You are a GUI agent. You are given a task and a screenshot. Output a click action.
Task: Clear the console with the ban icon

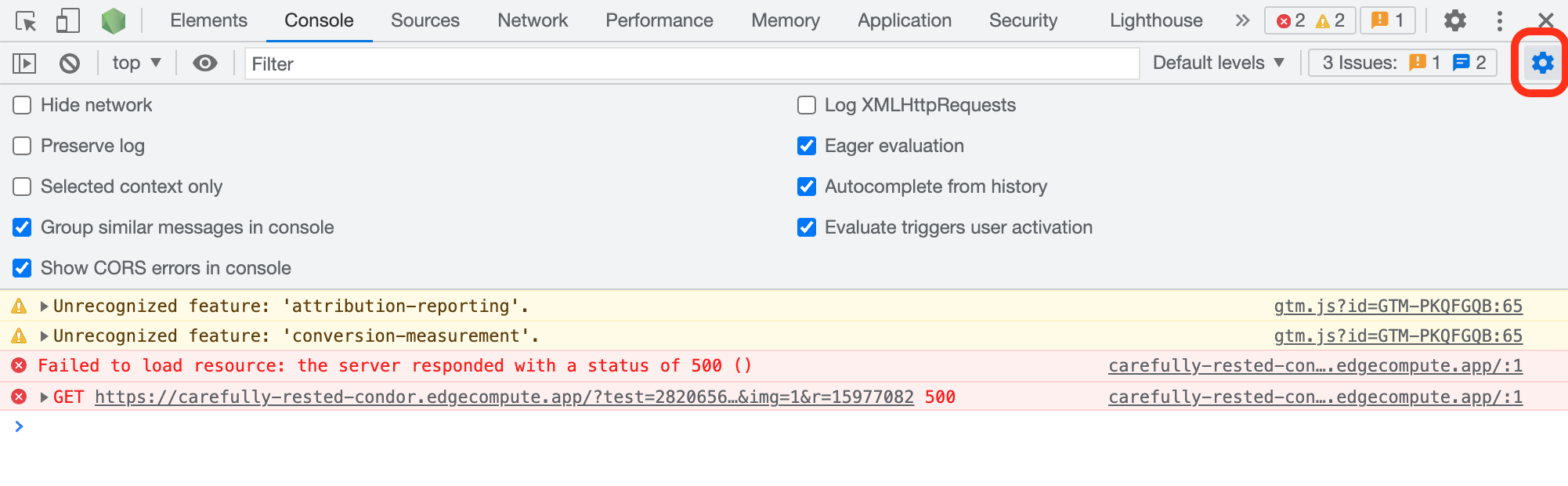click(x=70, y=63)
